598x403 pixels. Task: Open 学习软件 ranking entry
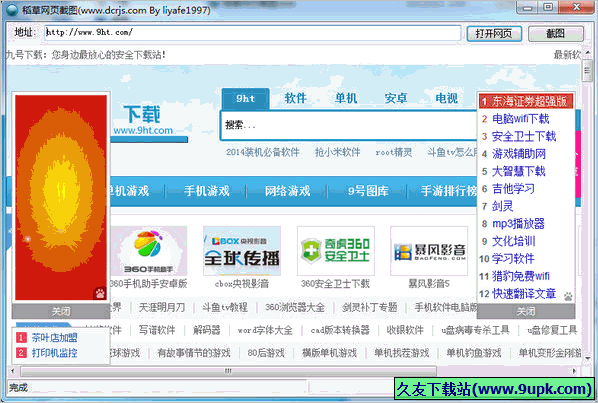513,259
